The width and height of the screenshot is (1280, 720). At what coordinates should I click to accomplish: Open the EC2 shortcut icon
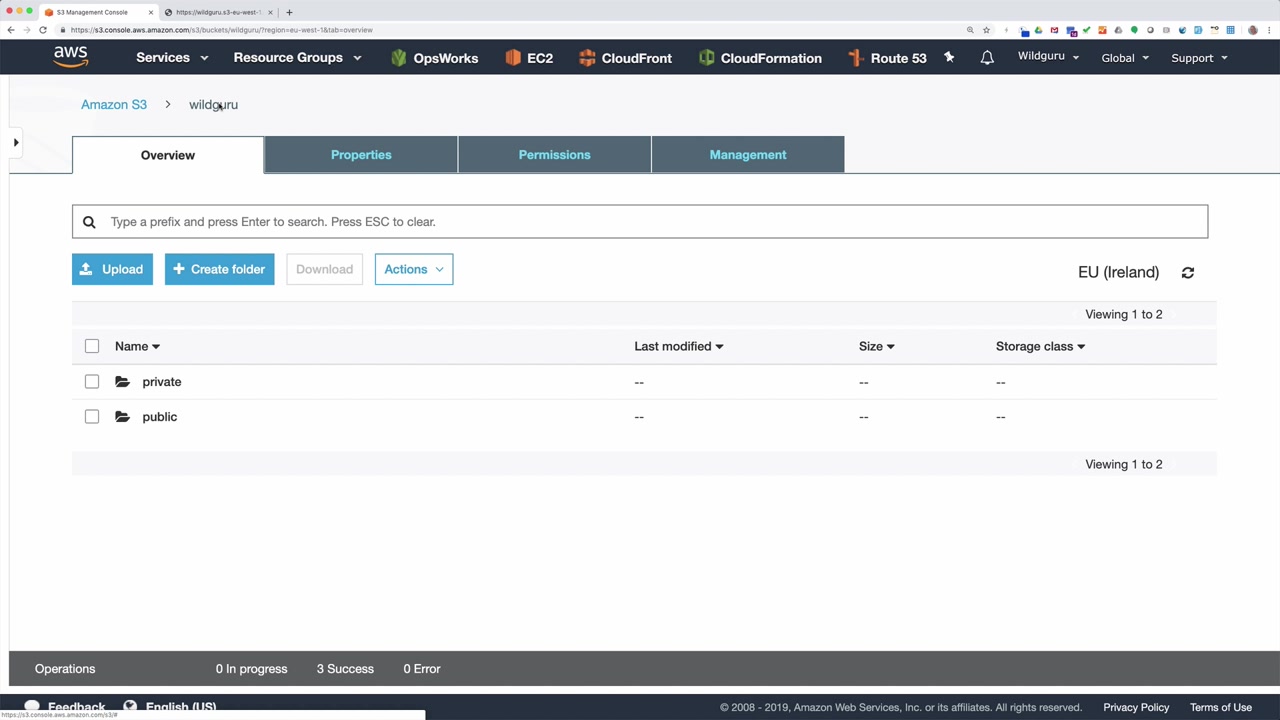(514, 58)
